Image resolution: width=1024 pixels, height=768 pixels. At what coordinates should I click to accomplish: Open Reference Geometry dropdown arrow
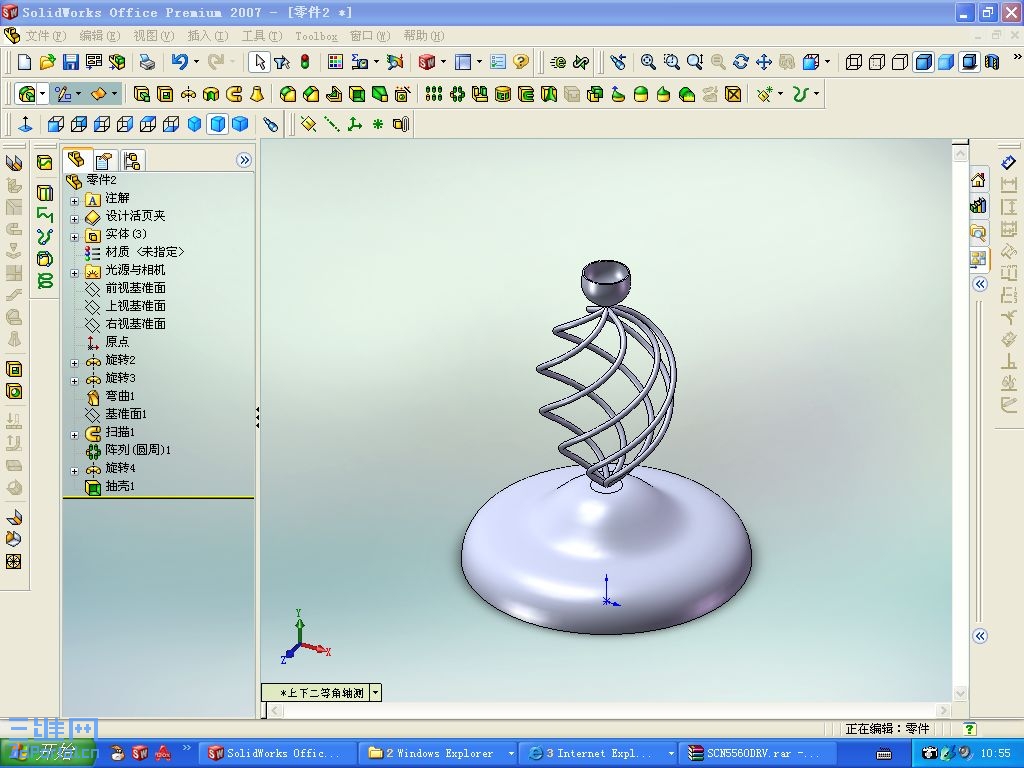tap(780, 95)
